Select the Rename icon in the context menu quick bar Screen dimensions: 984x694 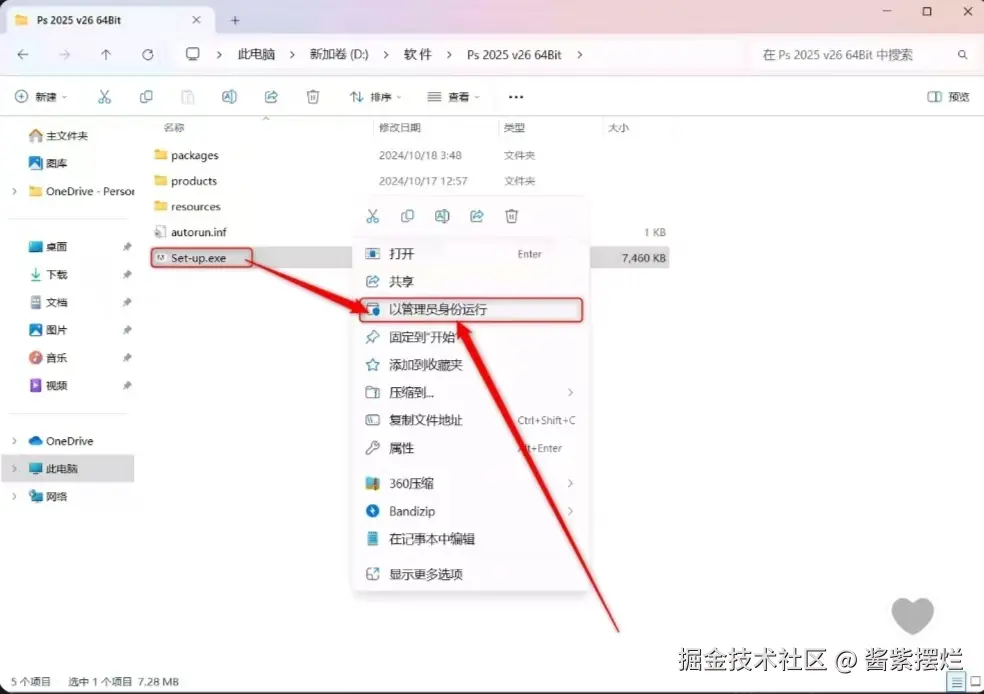click(439, 216)
